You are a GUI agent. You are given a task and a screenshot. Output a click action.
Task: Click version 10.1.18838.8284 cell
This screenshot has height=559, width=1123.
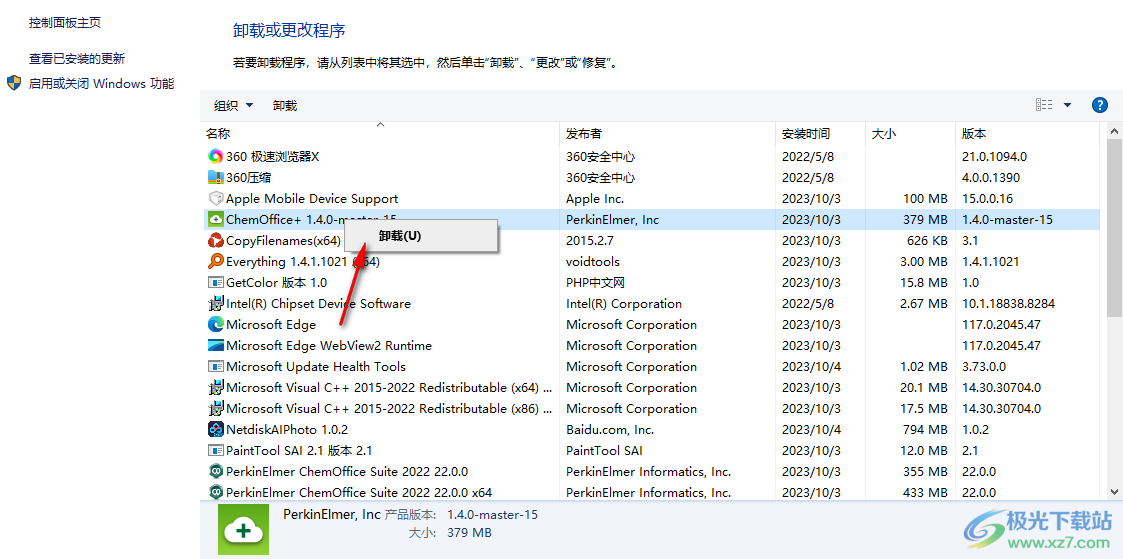(x=1008, y=303)
